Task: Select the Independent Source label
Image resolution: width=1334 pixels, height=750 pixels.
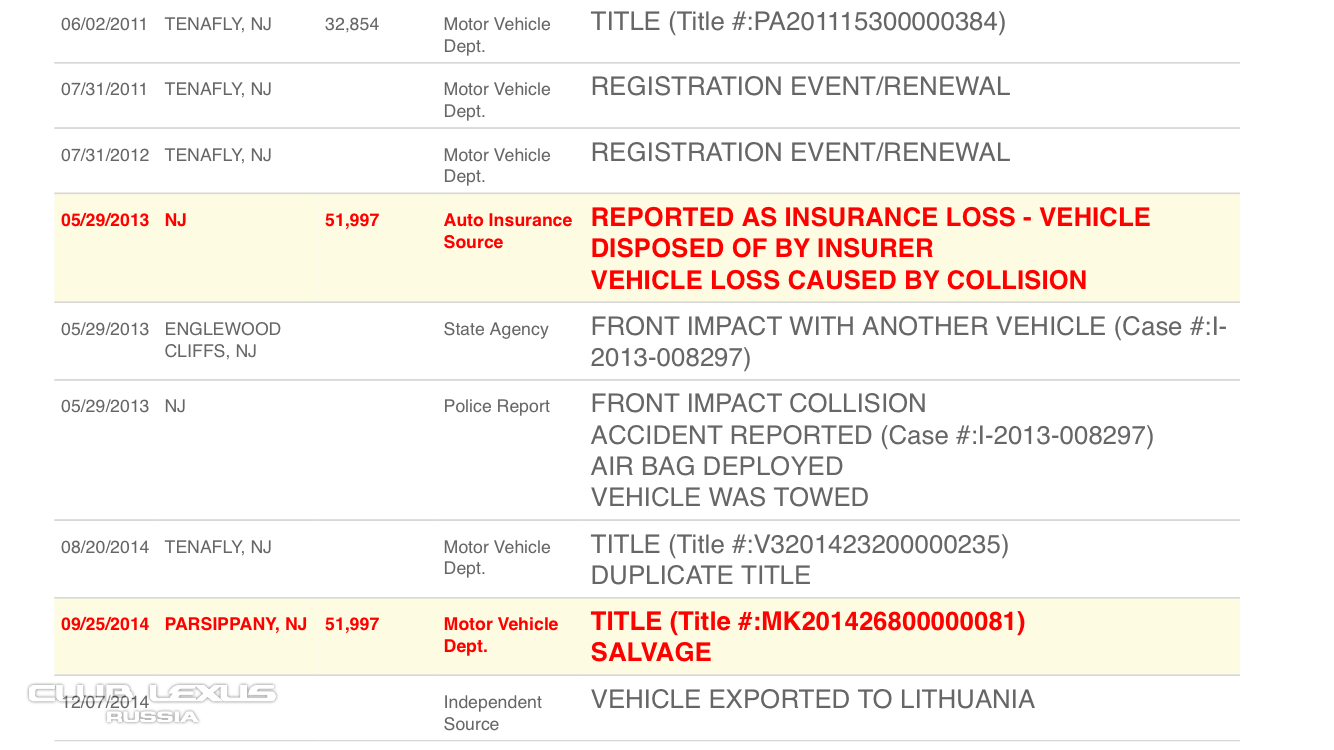Action: point(493,713)
